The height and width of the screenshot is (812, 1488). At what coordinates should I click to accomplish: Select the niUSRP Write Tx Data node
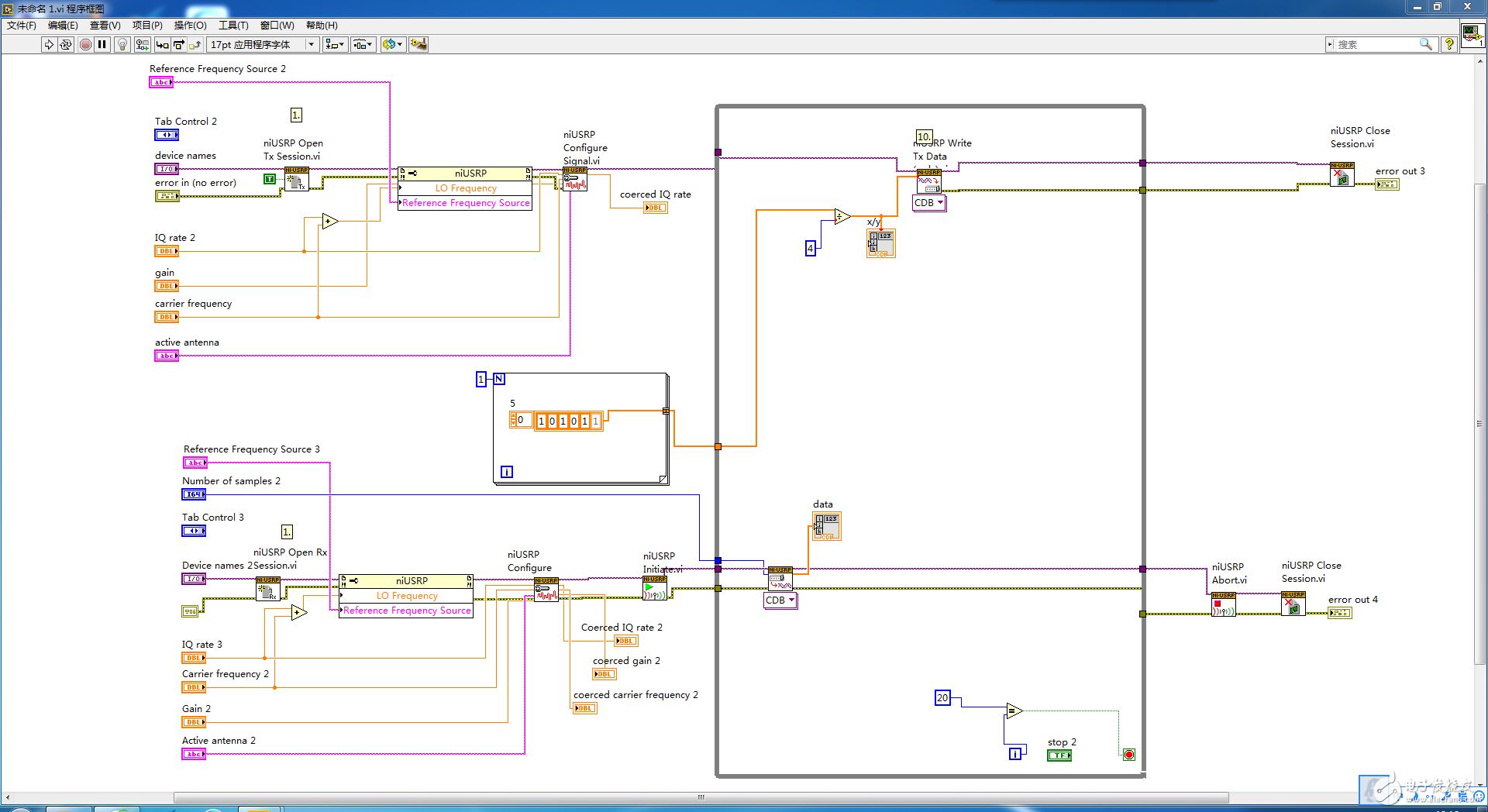pos(929,181)
